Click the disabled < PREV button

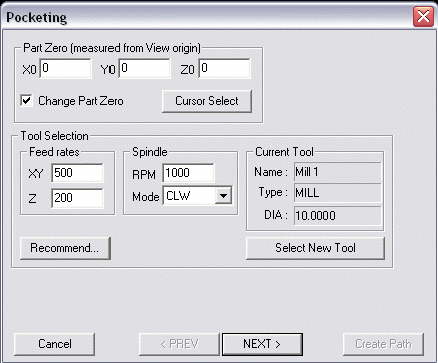[179, 344]
